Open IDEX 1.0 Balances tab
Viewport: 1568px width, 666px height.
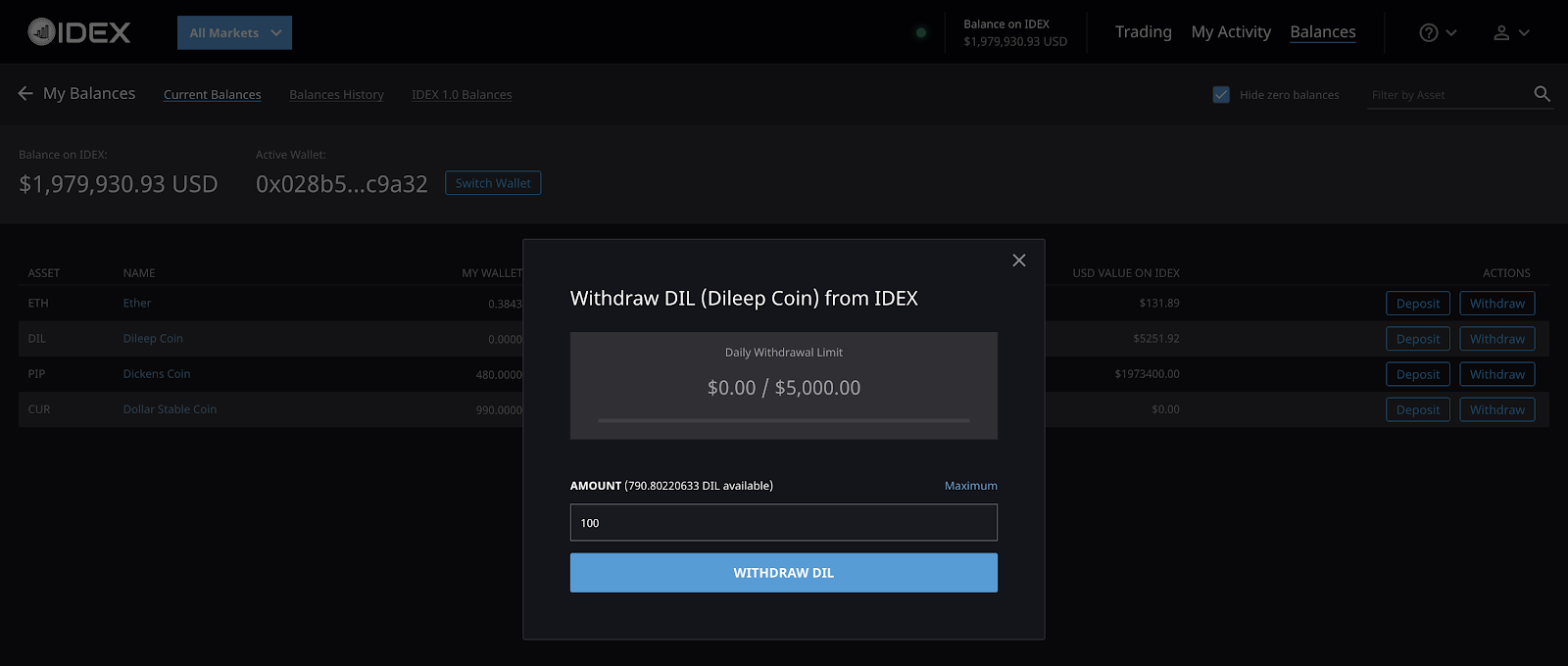click(462, 94)
